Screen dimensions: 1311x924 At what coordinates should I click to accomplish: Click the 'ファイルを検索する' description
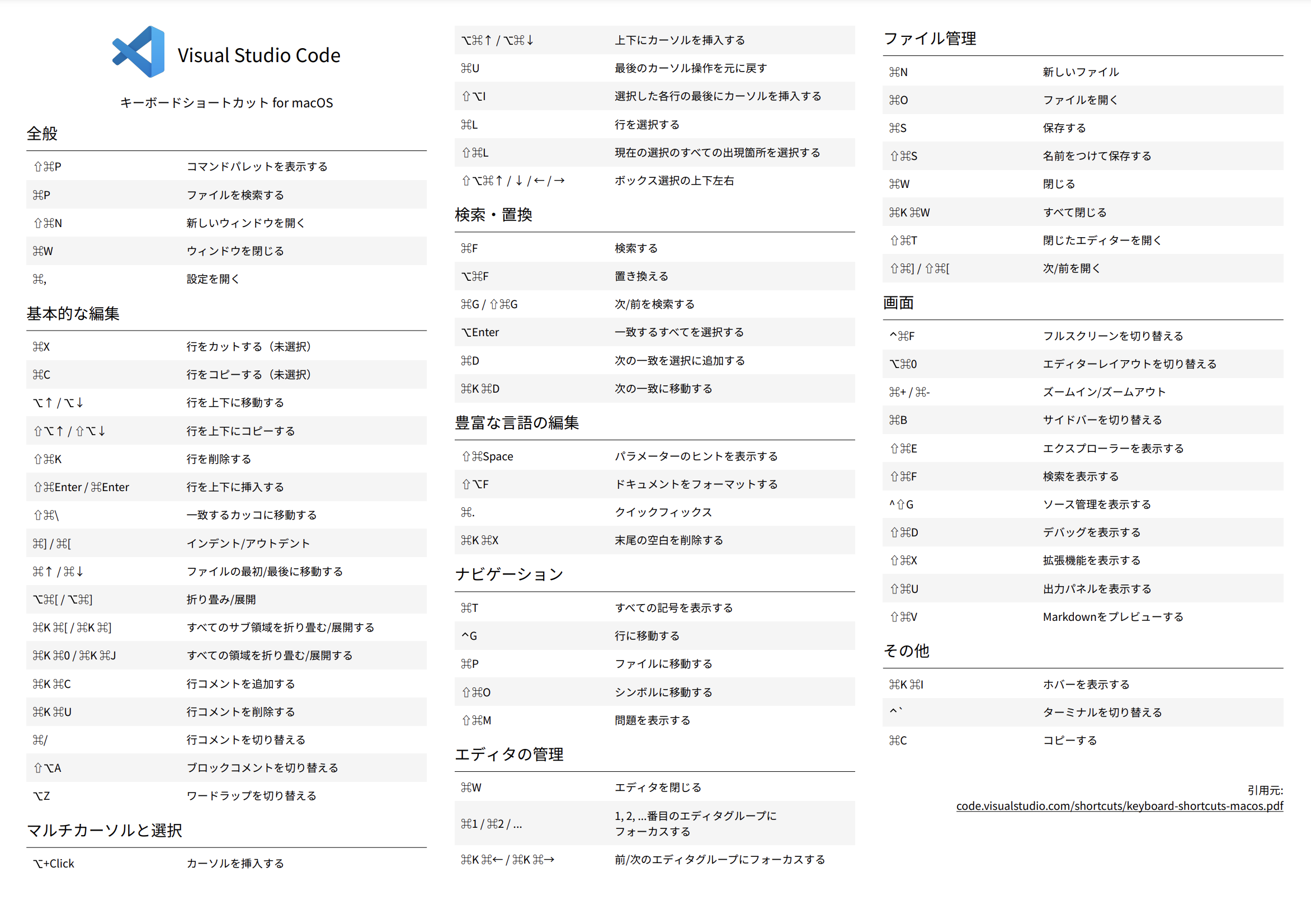(235, 195)
